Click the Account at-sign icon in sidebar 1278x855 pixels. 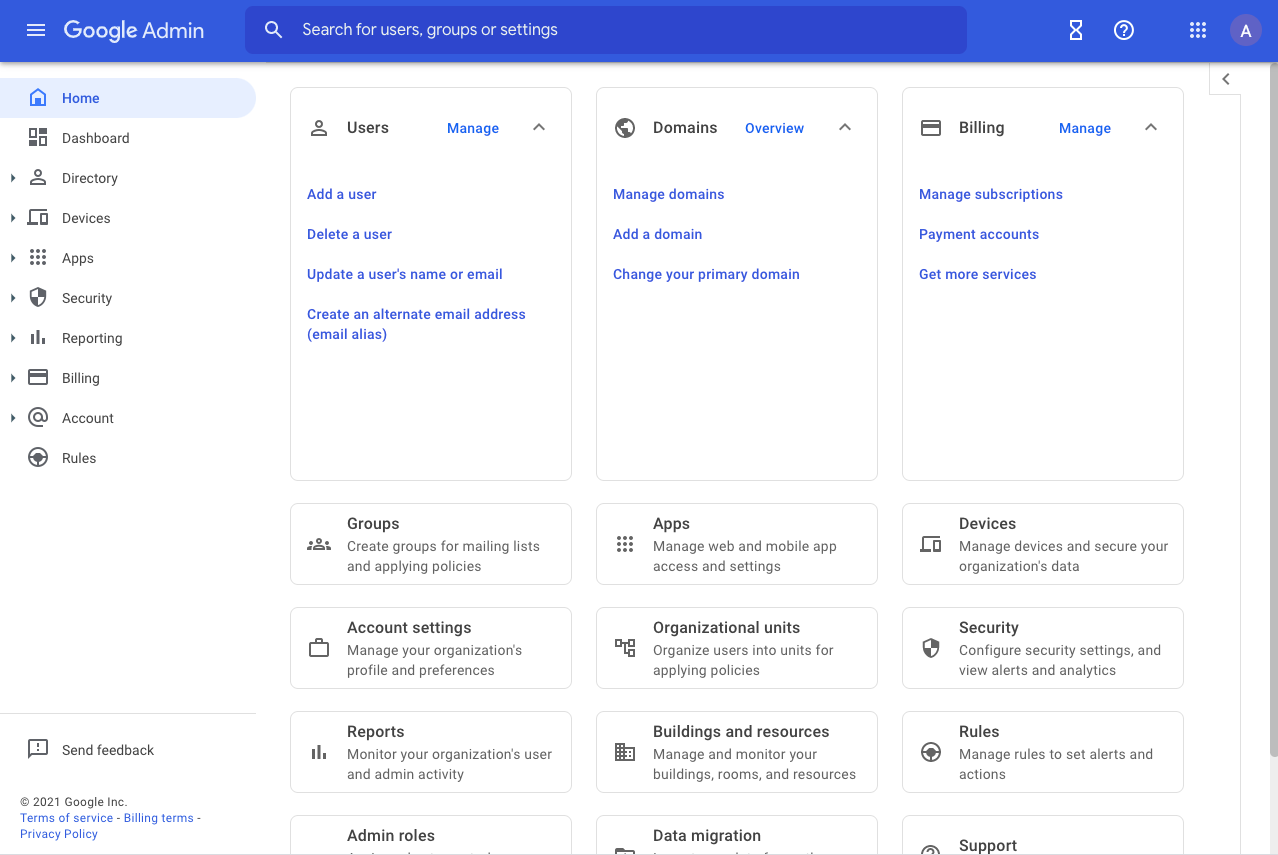coord(38,418)
